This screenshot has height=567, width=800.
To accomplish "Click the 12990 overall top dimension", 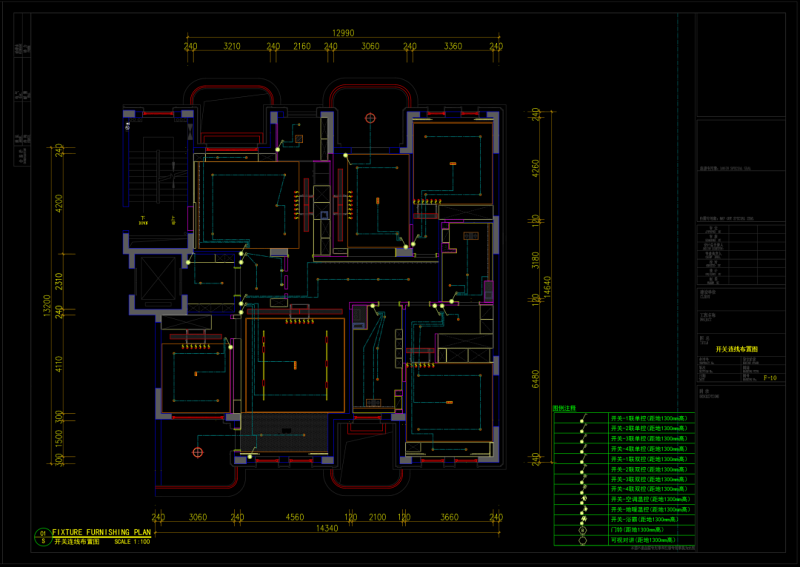I will click(343, 33).
